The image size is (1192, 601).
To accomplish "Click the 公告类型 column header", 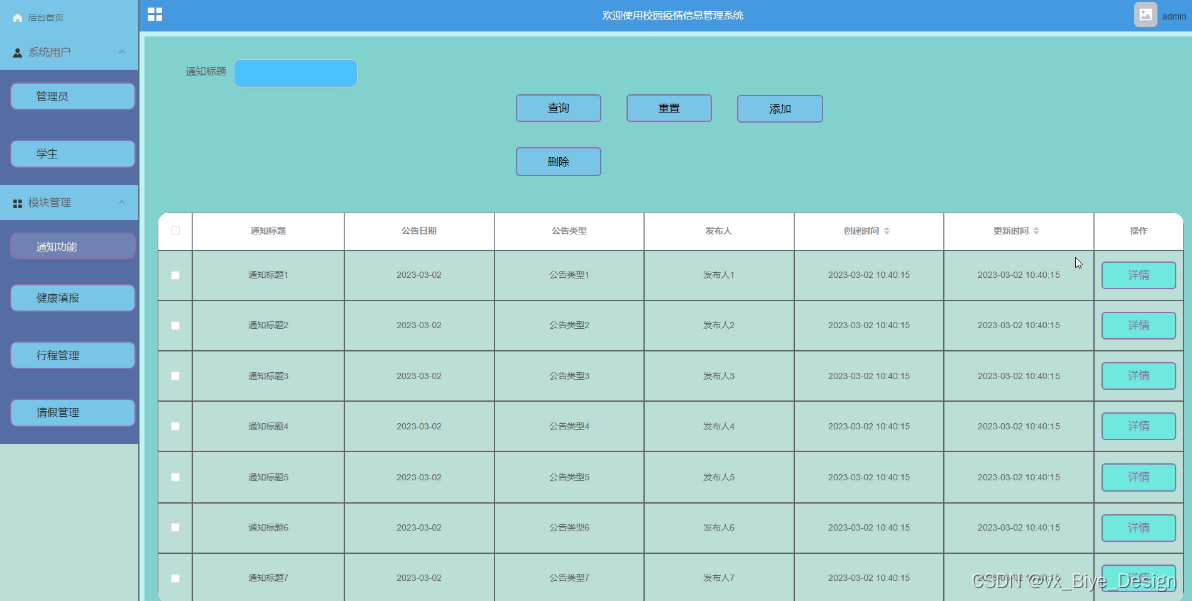I will point(569,231).
